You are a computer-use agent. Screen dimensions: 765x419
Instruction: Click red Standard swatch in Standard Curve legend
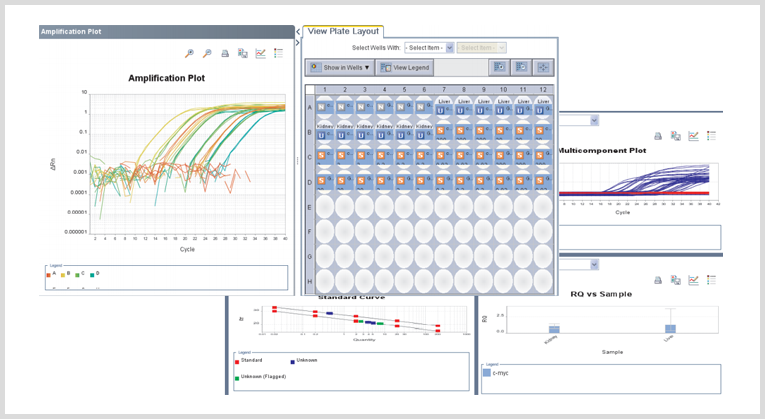tap(236, 360)
